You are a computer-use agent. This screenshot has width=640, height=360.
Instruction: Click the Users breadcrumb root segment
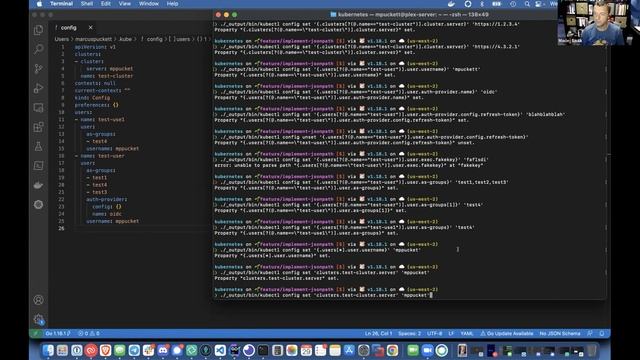click(x=62, y=39)
